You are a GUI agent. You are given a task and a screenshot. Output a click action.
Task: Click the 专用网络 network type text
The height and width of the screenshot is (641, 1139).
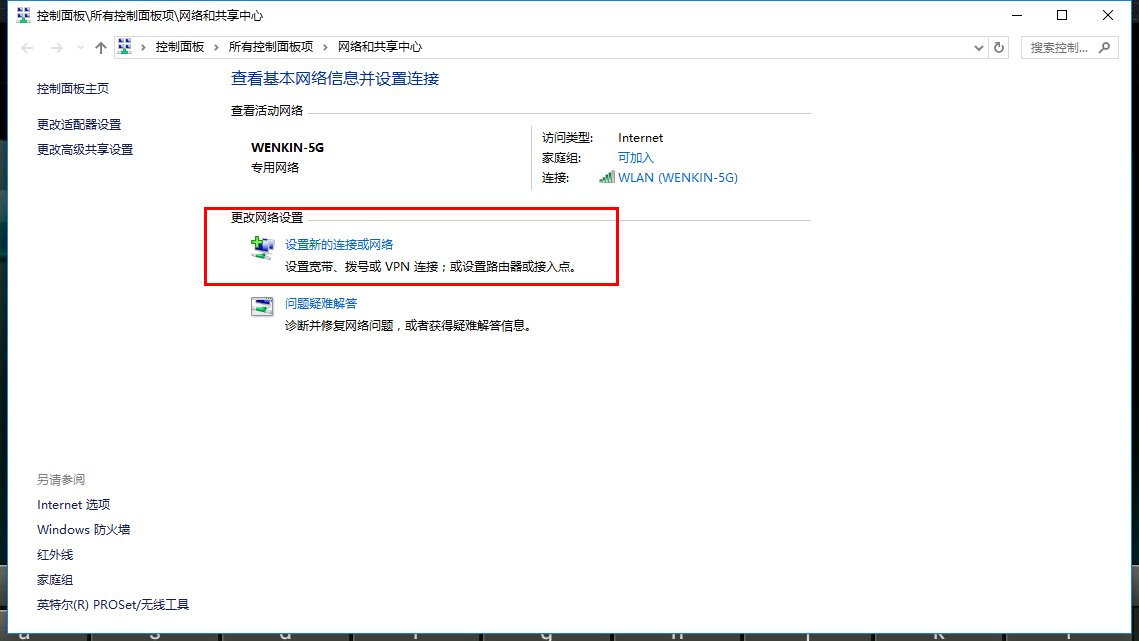coord(275,167)
